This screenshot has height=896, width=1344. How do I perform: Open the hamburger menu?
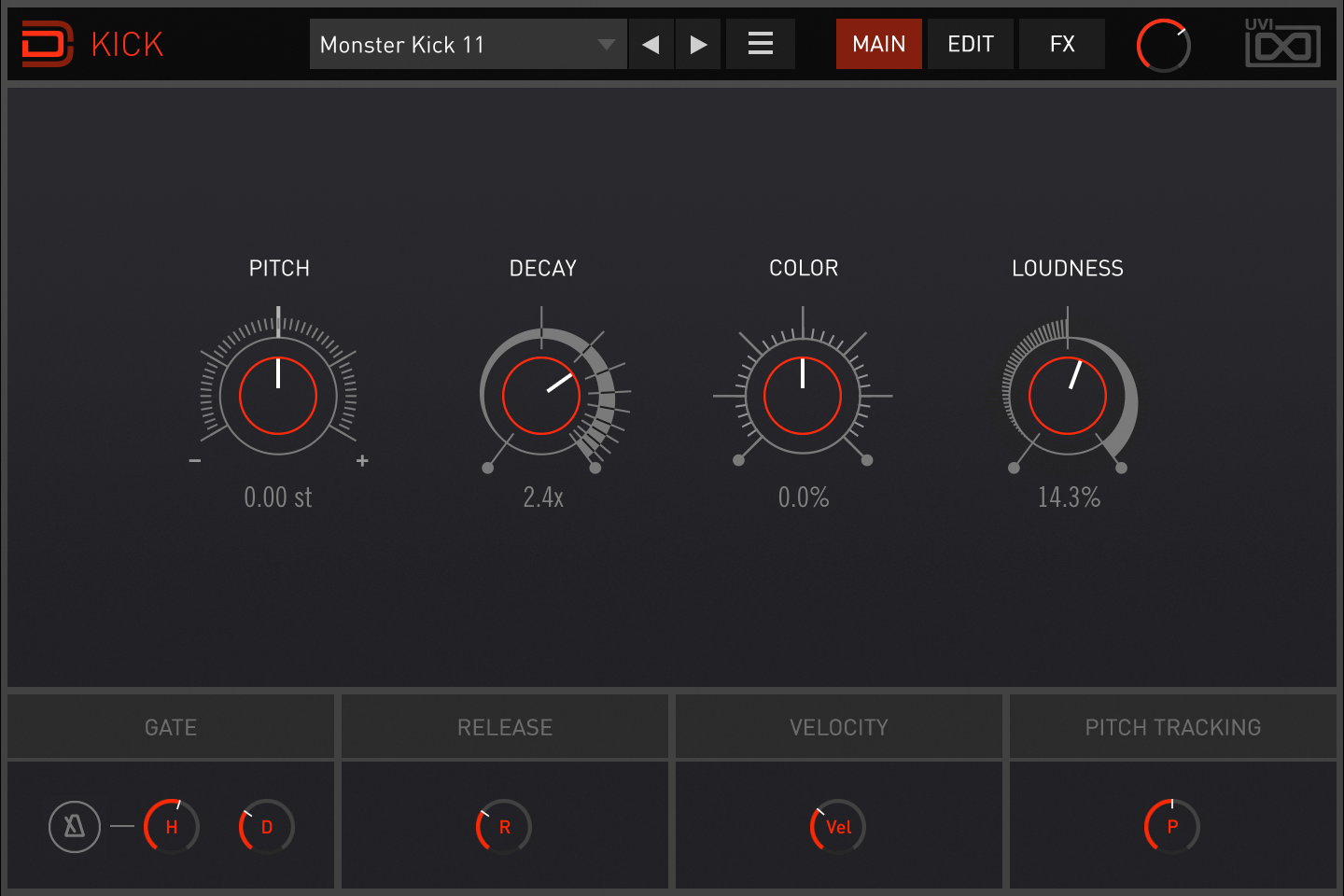[760, 43]
